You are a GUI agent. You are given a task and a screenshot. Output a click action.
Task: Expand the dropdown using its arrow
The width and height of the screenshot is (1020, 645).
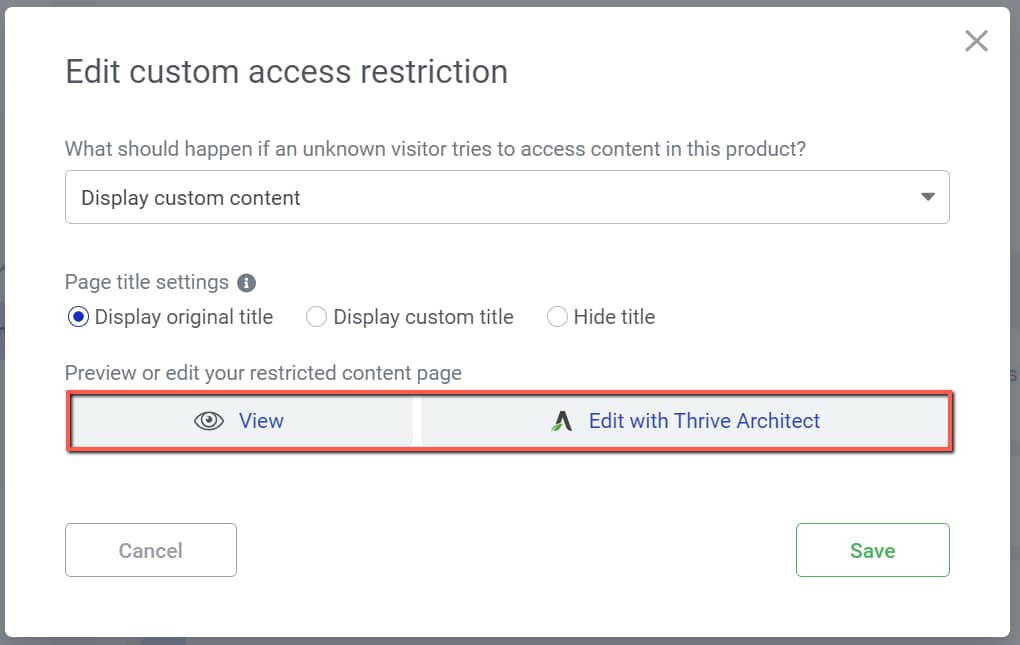pyautogui.click(x=928, y=197)
